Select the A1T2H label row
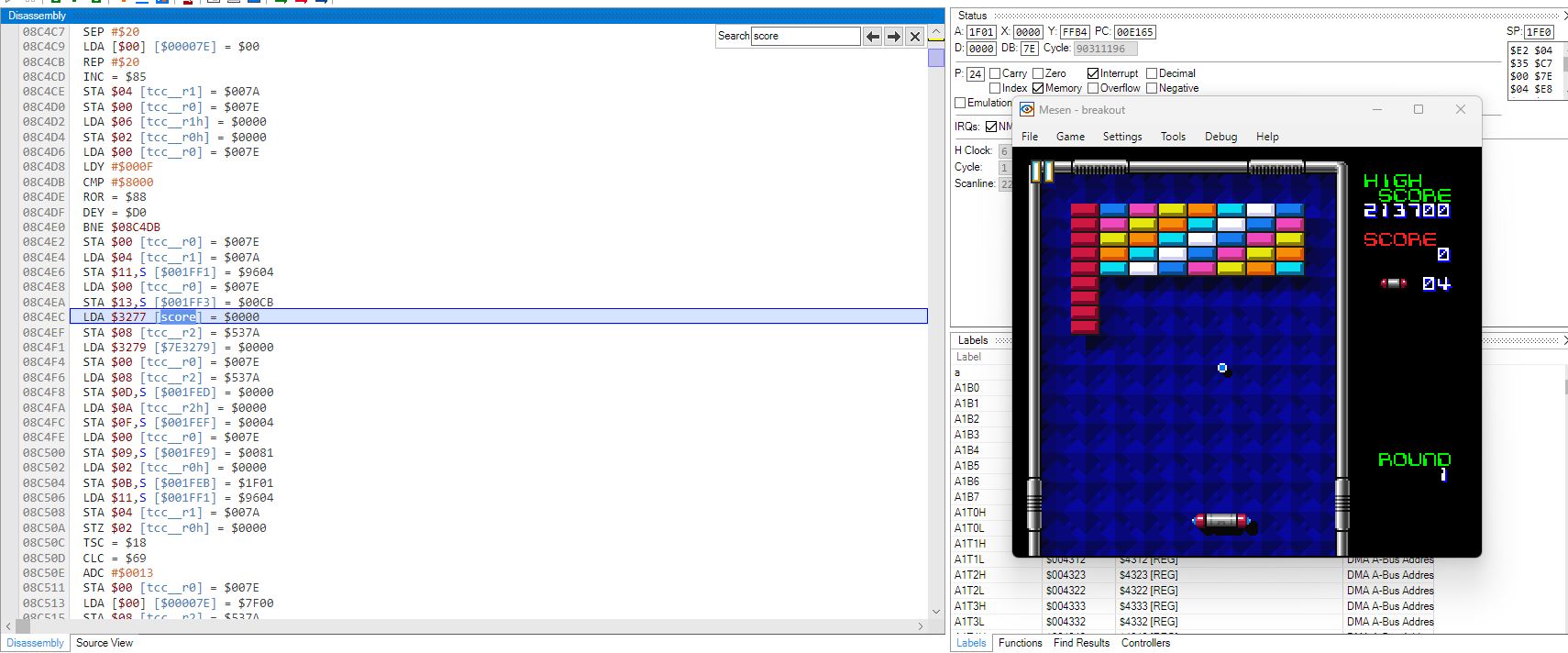 point(970,575)
